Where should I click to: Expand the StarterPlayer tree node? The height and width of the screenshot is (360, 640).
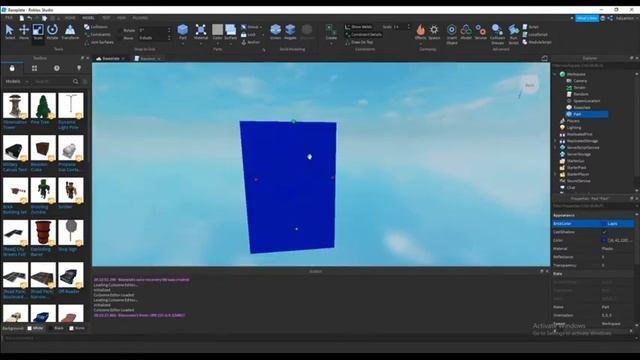pyautogui.click(x=555, y=174)
